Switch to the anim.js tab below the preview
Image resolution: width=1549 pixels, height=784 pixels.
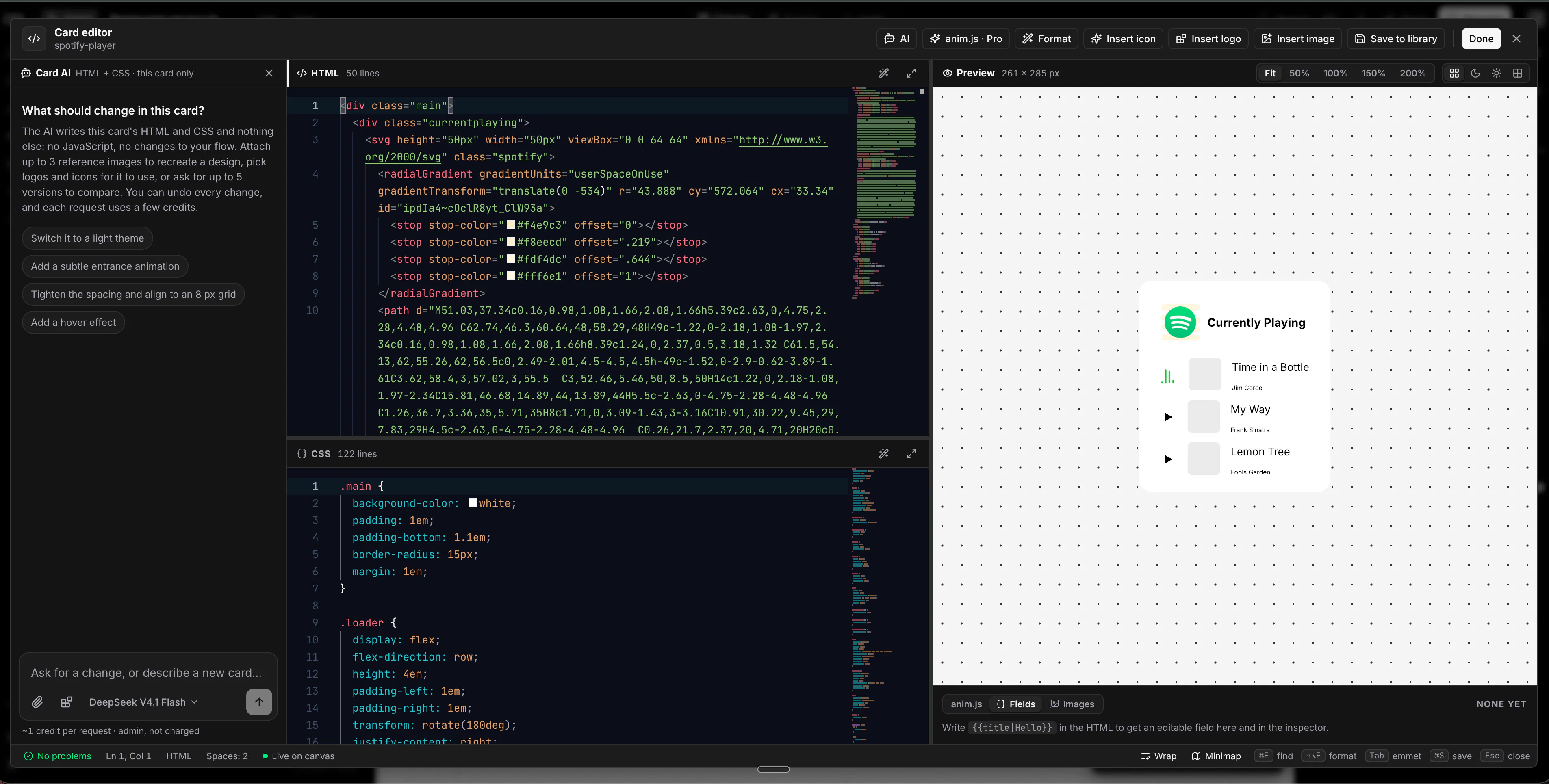point(966,704)
